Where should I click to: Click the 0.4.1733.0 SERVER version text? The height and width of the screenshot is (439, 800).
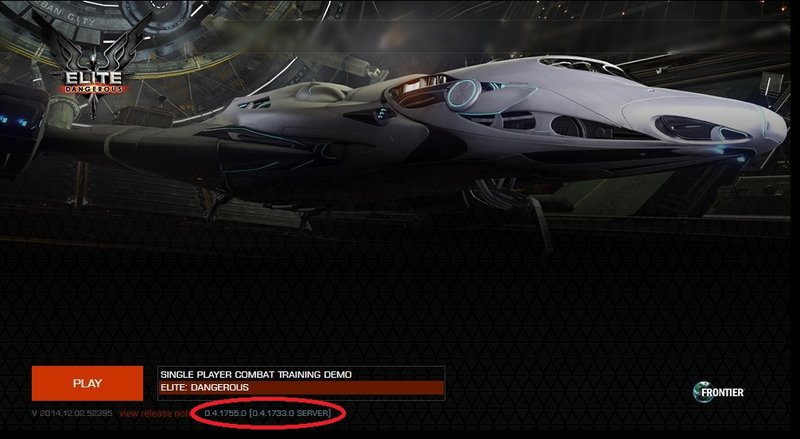pyautogui.click(x=290, y=413)
